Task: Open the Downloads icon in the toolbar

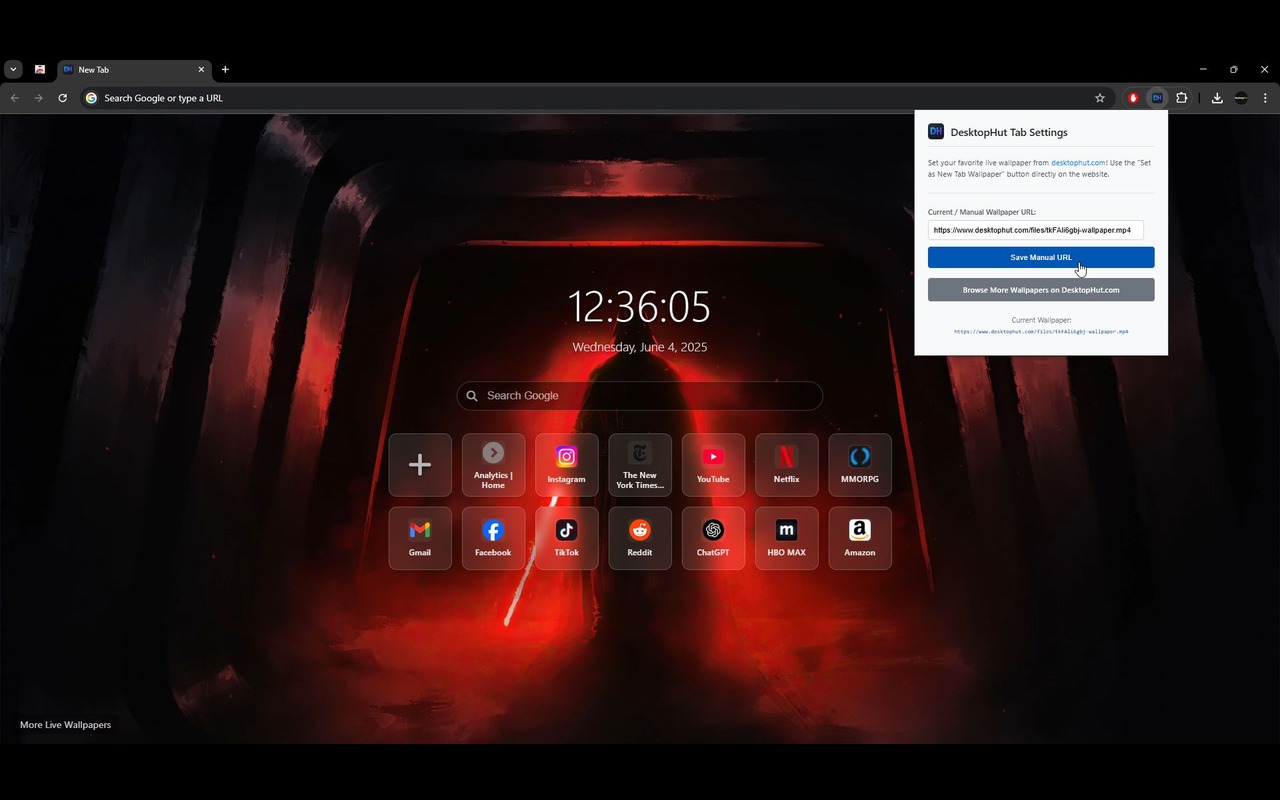Action: click(x=1217, y=98)
